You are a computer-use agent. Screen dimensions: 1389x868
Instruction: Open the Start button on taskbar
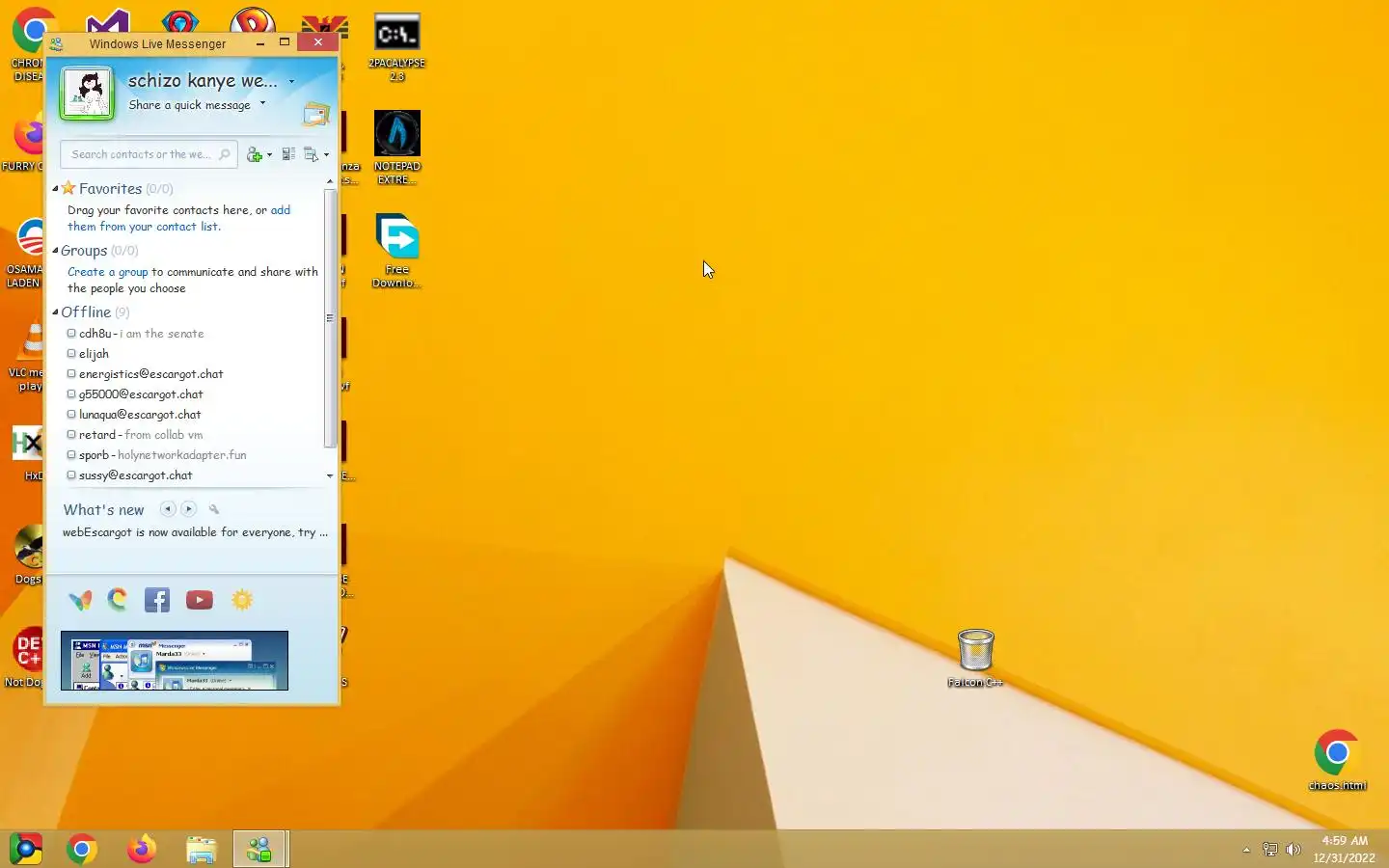coord(26,850)
